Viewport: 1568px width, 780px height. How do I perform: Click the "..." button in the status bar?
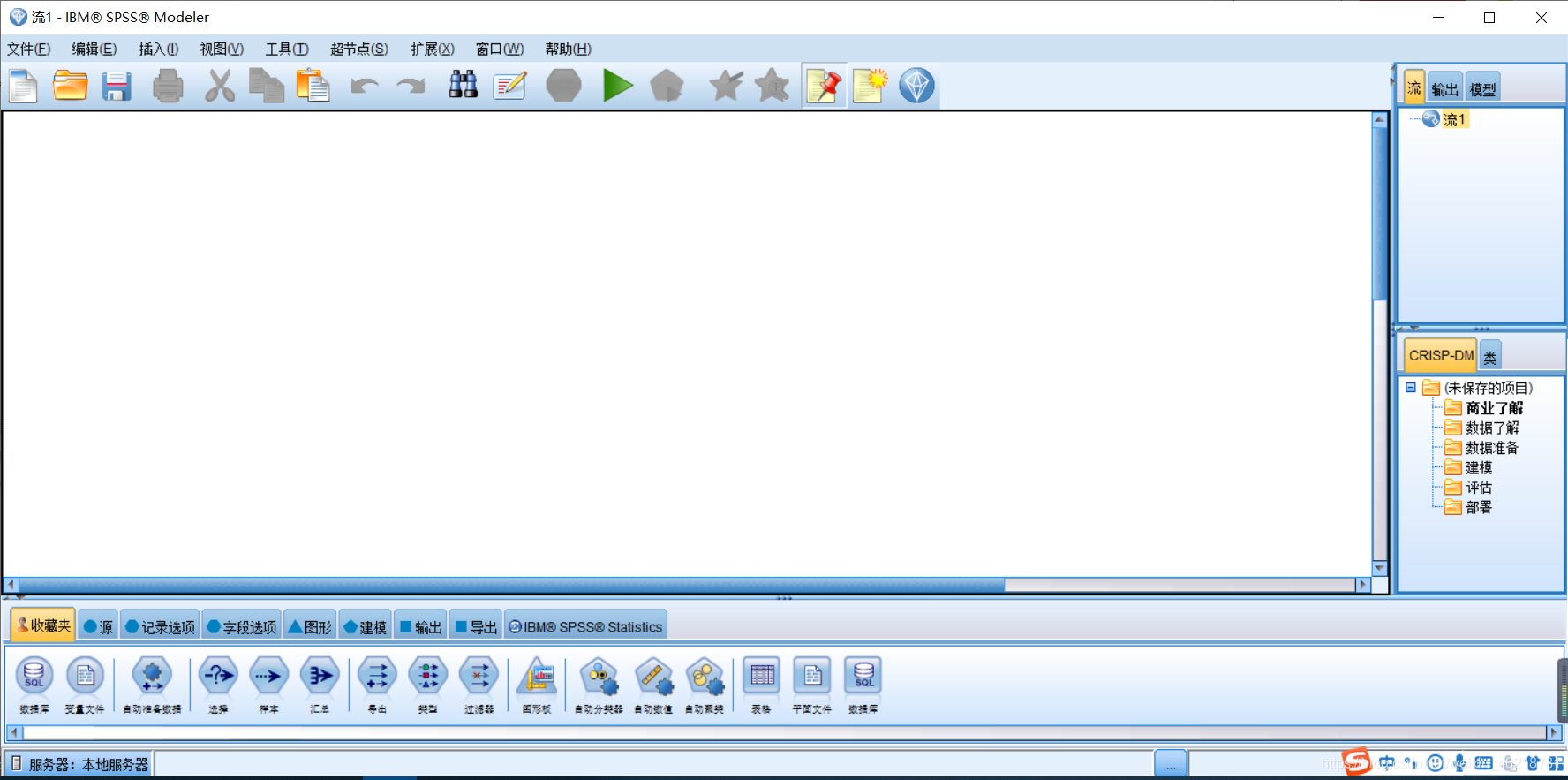[1171, 764]
